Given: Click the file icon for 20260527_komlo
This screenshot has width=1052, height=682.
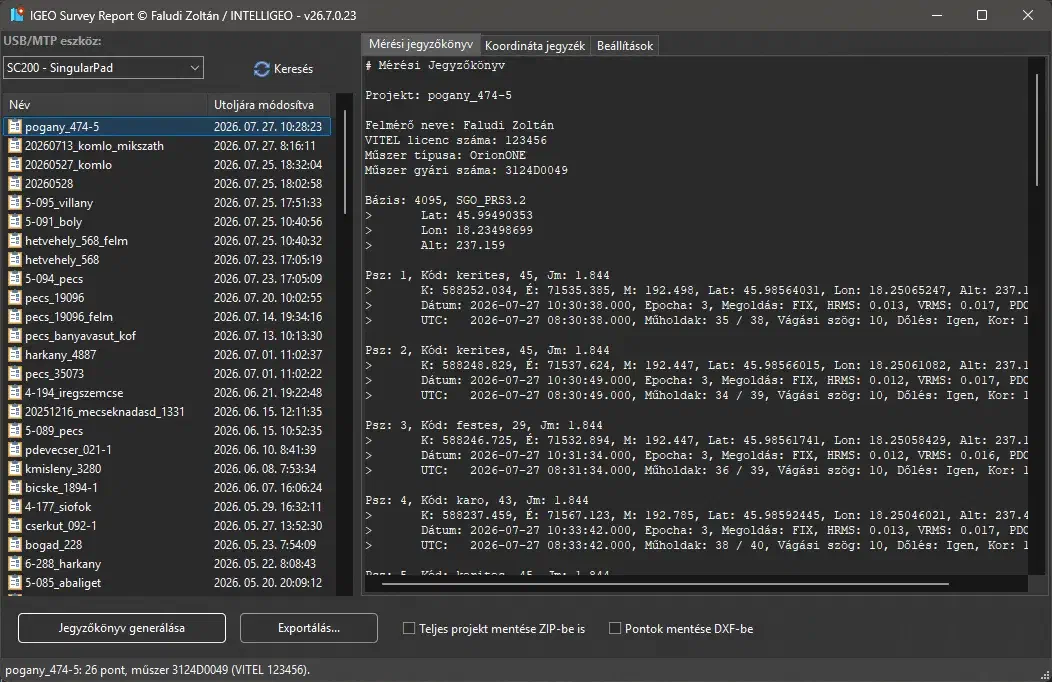Looking at the screenshot, I should tap(15, 164).
